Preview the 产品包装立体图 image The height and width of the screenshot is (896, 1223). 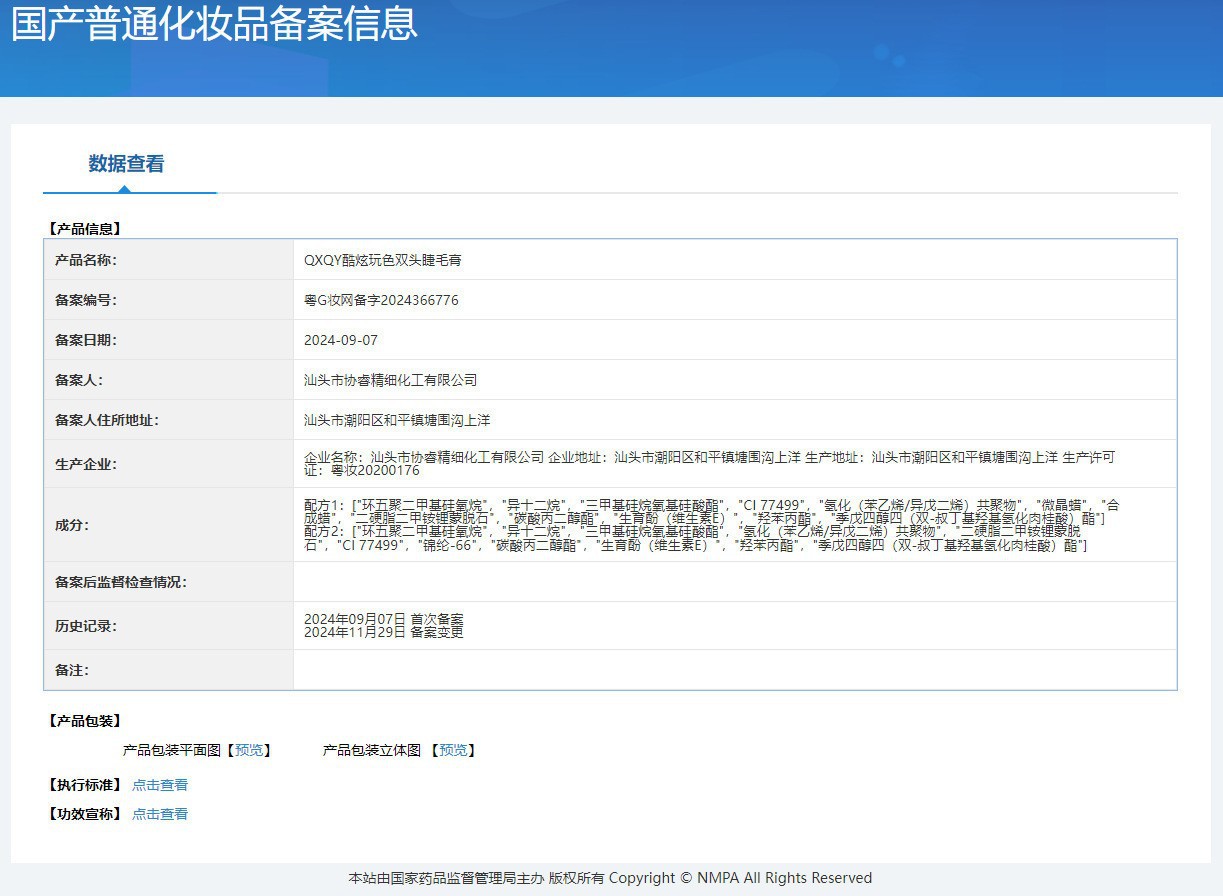(453, 750)
